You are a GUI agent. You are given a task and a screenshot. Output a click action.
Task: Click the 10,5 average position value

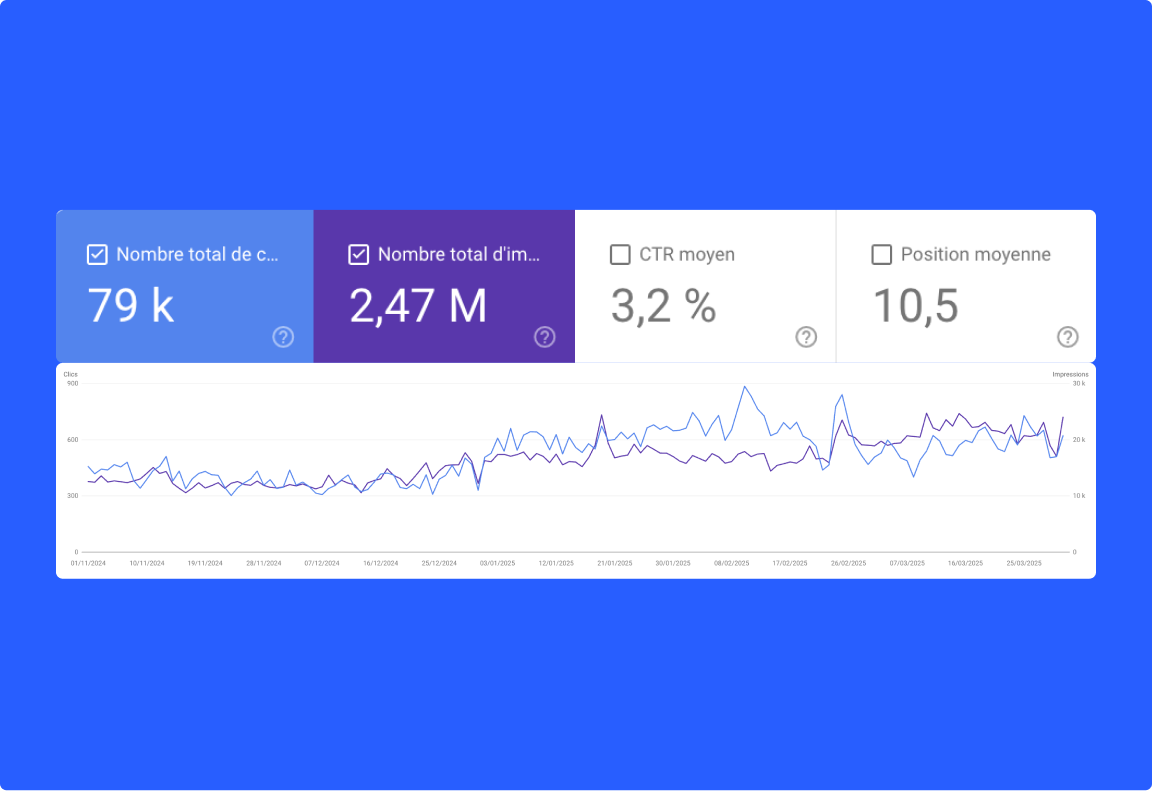(x=915, y=306)
